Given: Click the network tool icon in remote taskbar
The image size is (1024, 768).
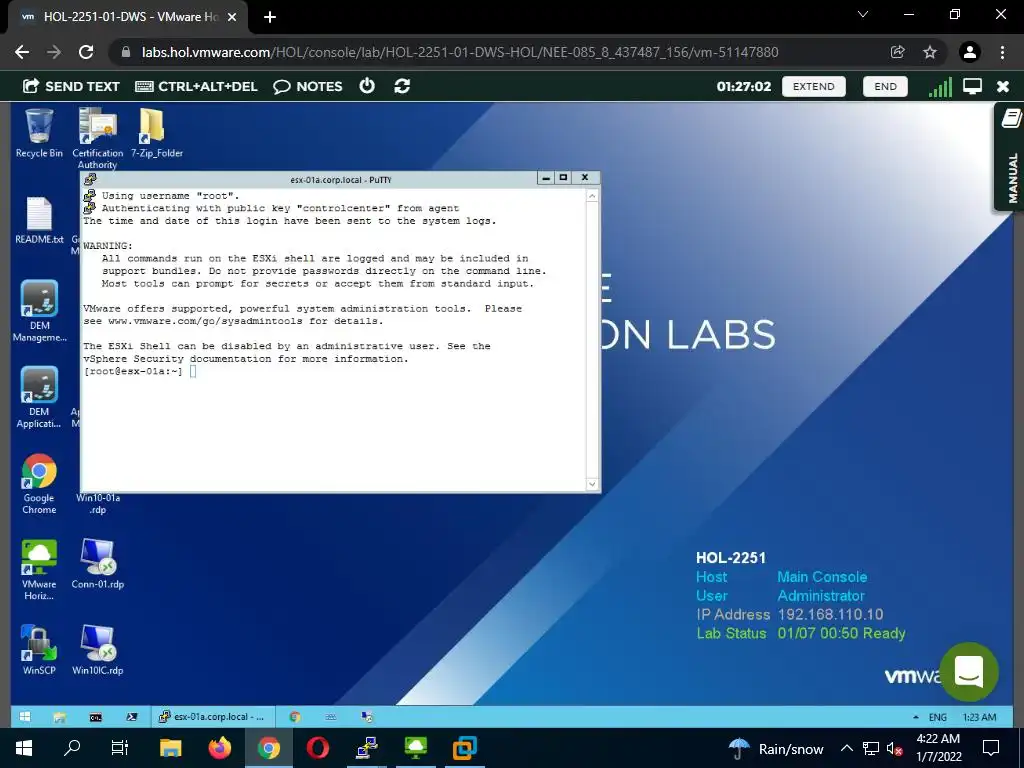Looking at the screenshot, I should click(367, 716).
